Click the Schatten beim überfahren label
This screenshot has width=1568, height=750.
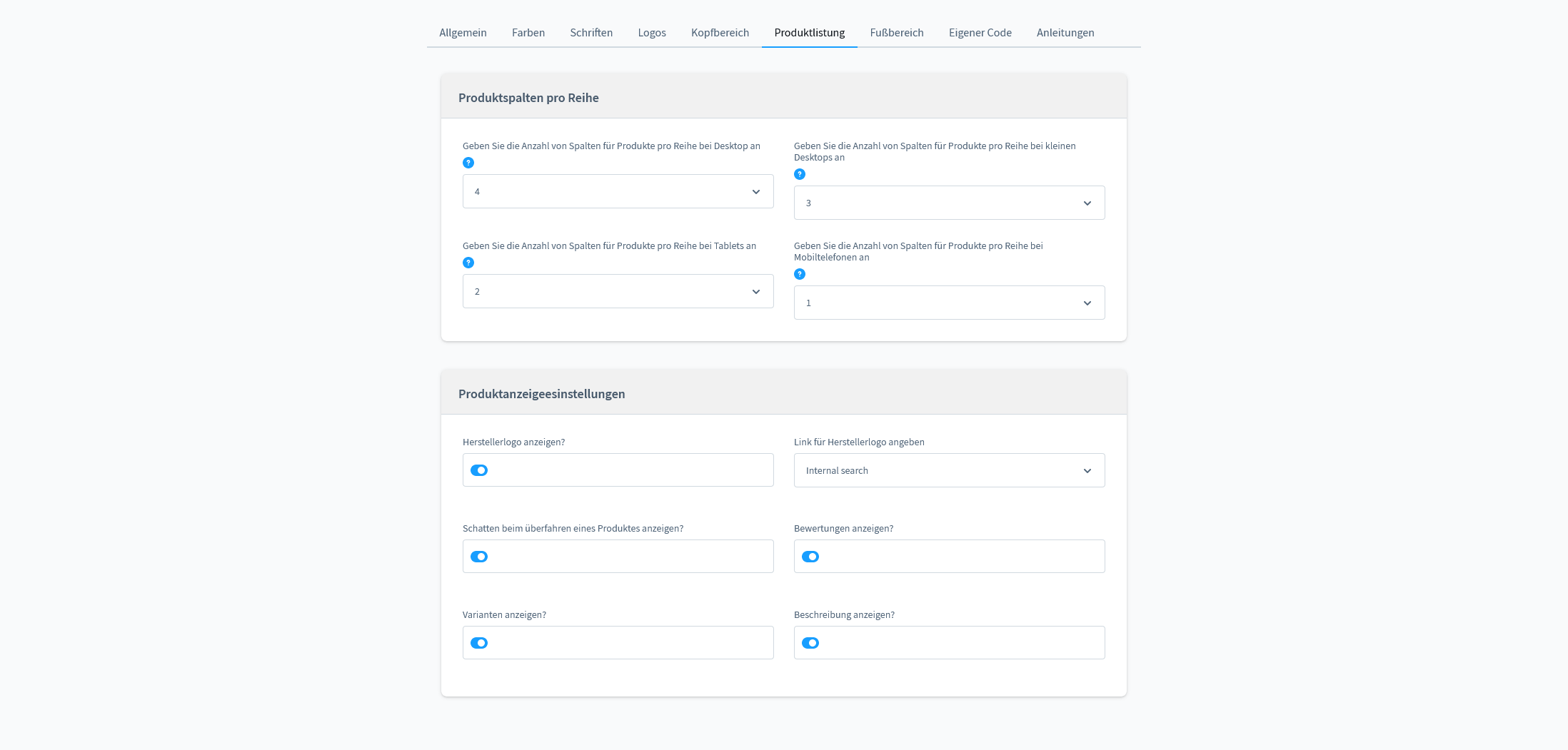pos(573,529)
